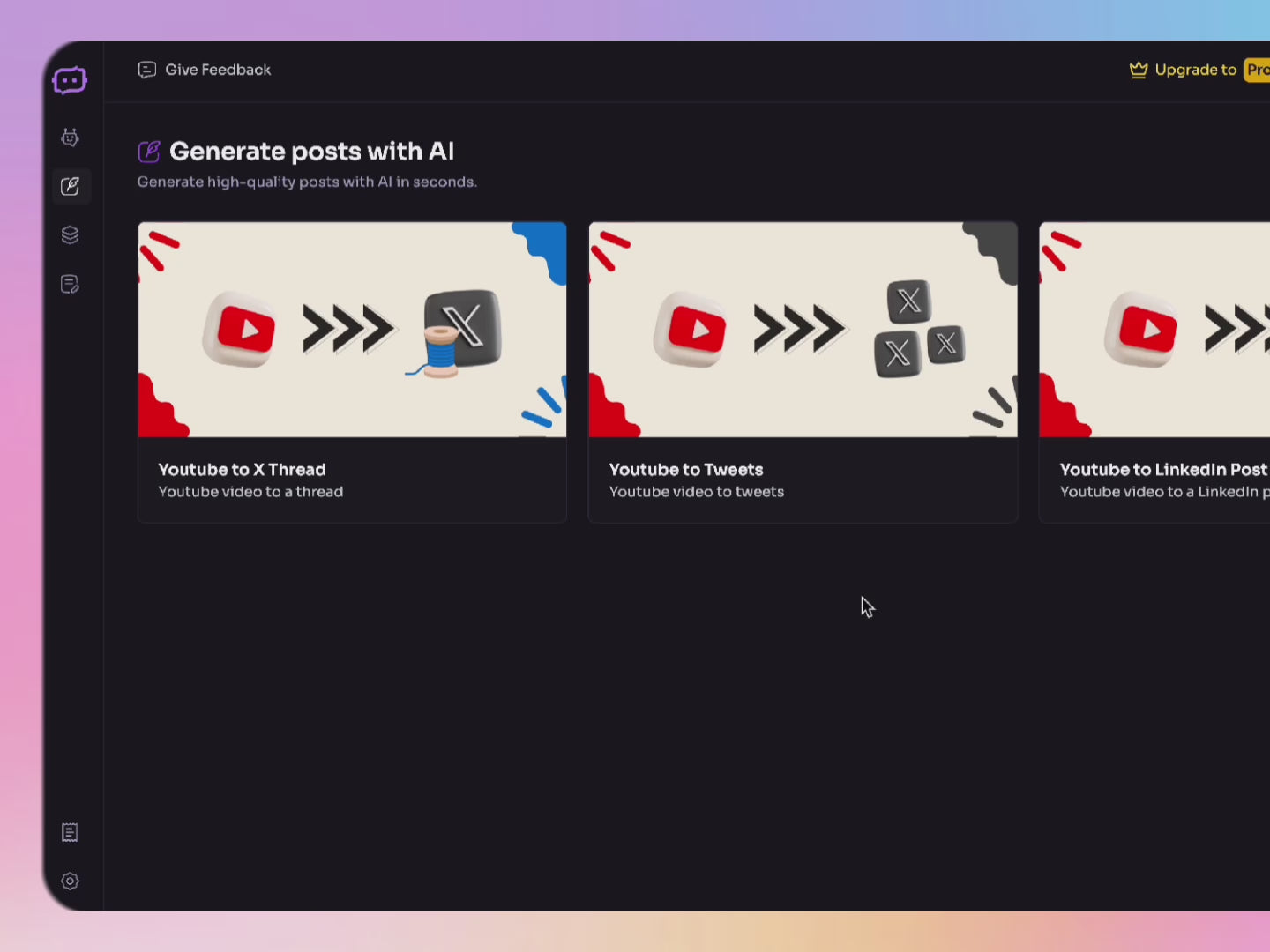Click the Give Feedback chat bubble icon

pyautogui.click(x=147, y=70)
